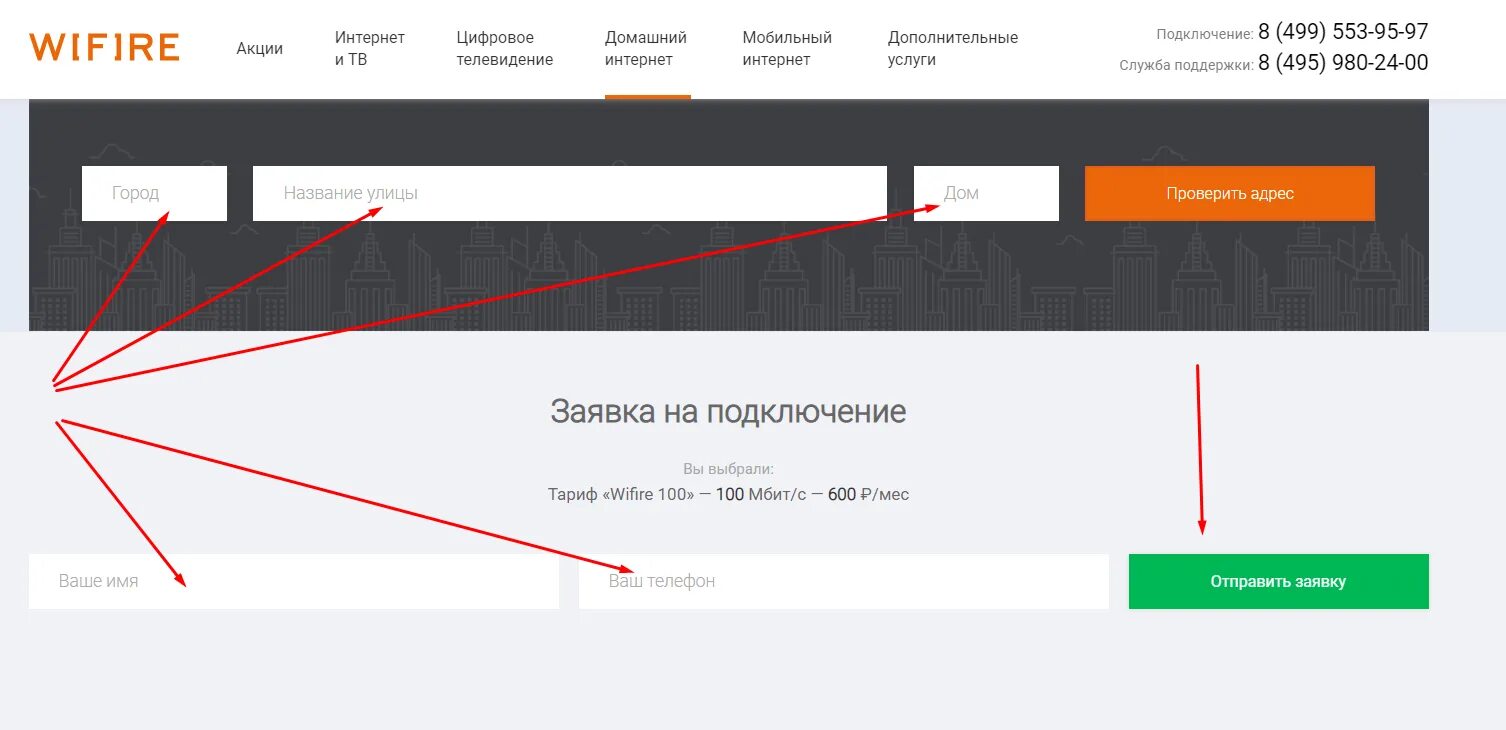
Task: Call connection number 8 (499) 553-95-97
Action: point(1343,32)
